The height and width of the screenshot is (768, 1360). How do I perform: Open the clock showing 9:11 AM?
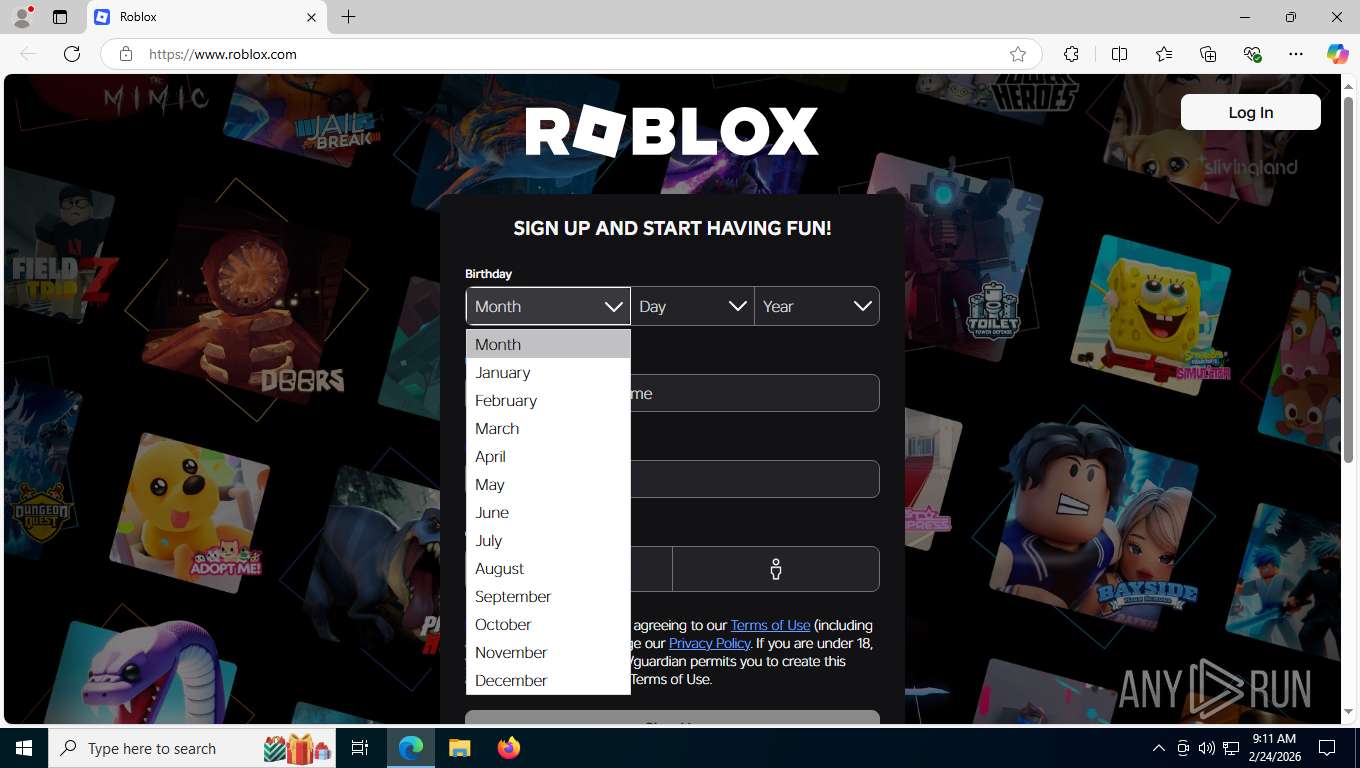1274,748
